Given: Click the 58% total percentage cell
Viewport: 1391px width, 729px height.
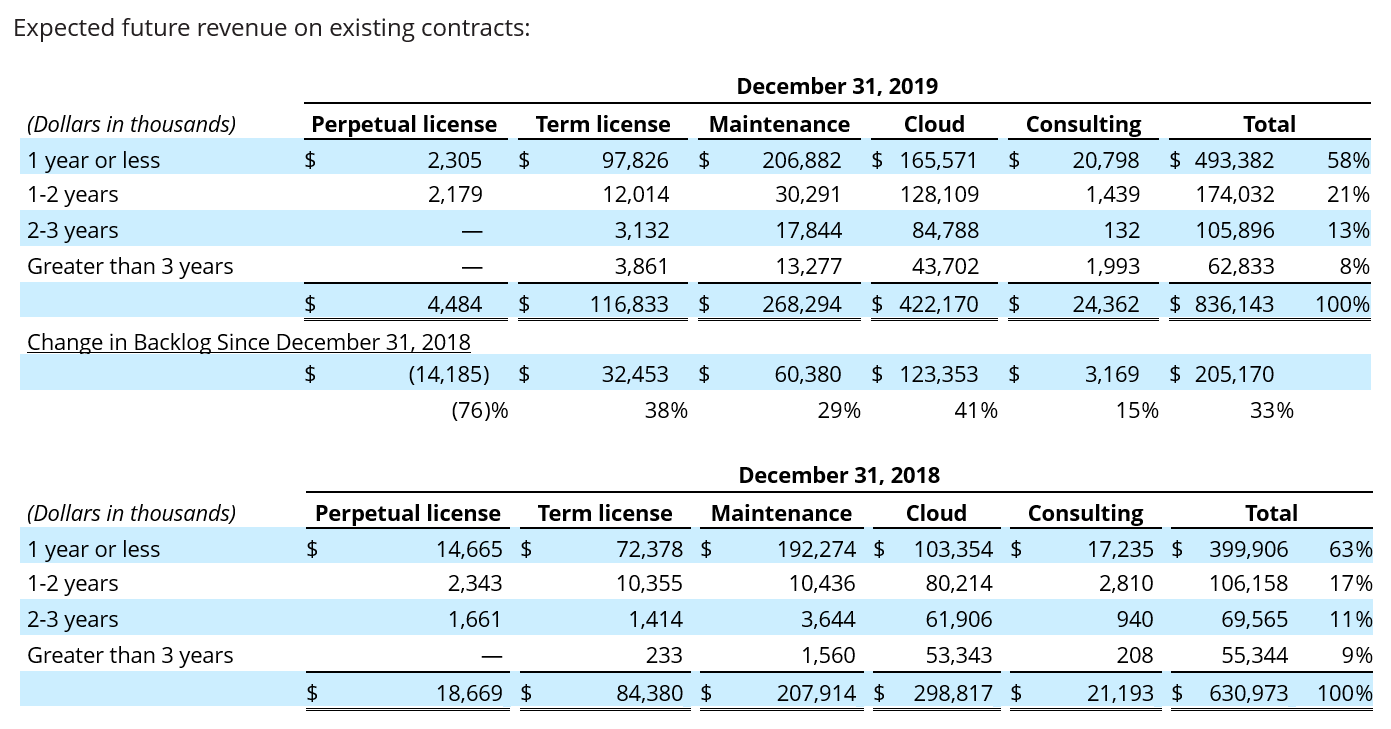Looking at the screenshot, I should pos(1348,160).
